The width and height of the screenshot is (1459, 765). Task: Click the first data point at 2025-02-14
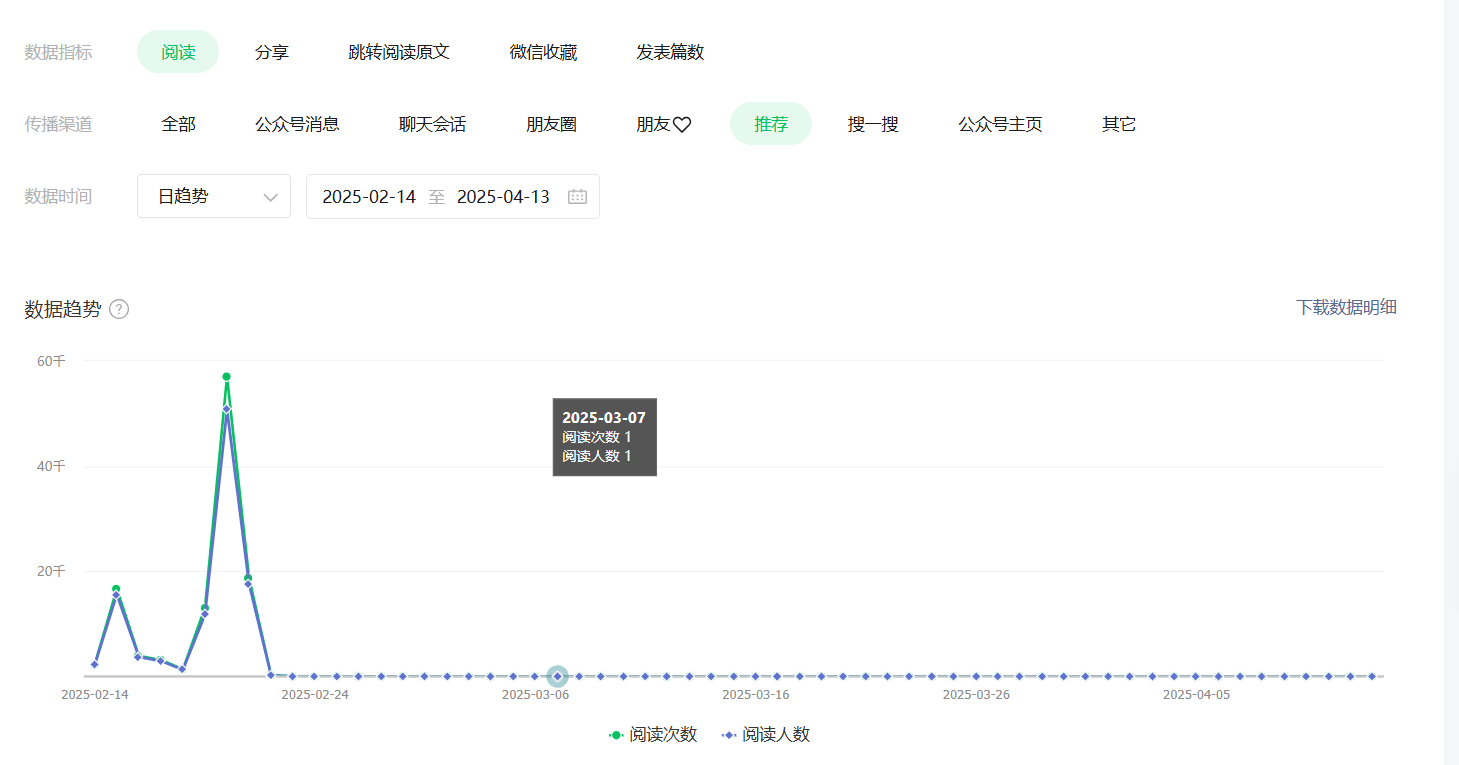coord(94,664)
